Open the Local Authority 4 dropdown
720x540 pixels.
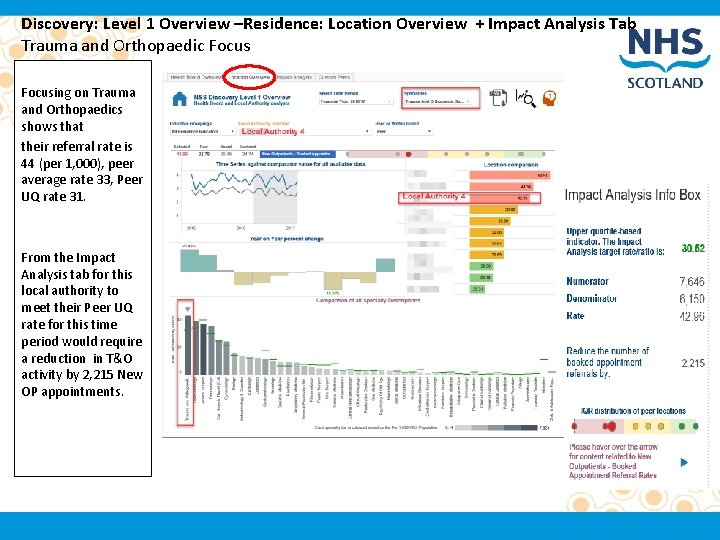click(304, 131)
